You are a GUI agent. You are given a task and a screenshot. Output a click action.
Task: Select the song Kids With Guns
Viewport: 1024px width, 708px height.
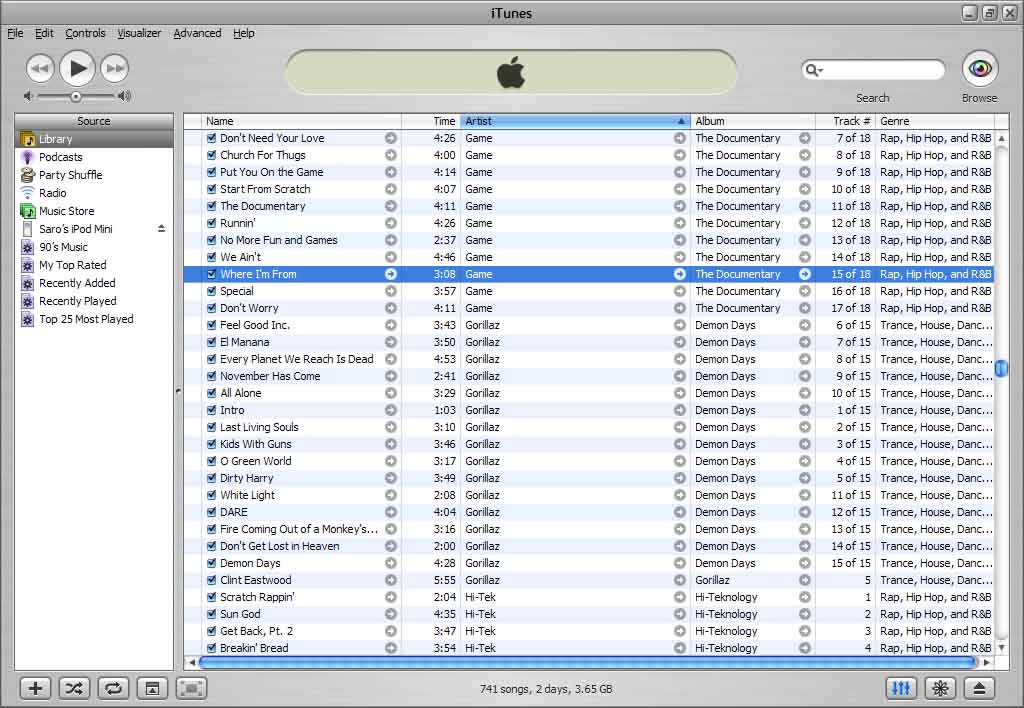point(255,444)
